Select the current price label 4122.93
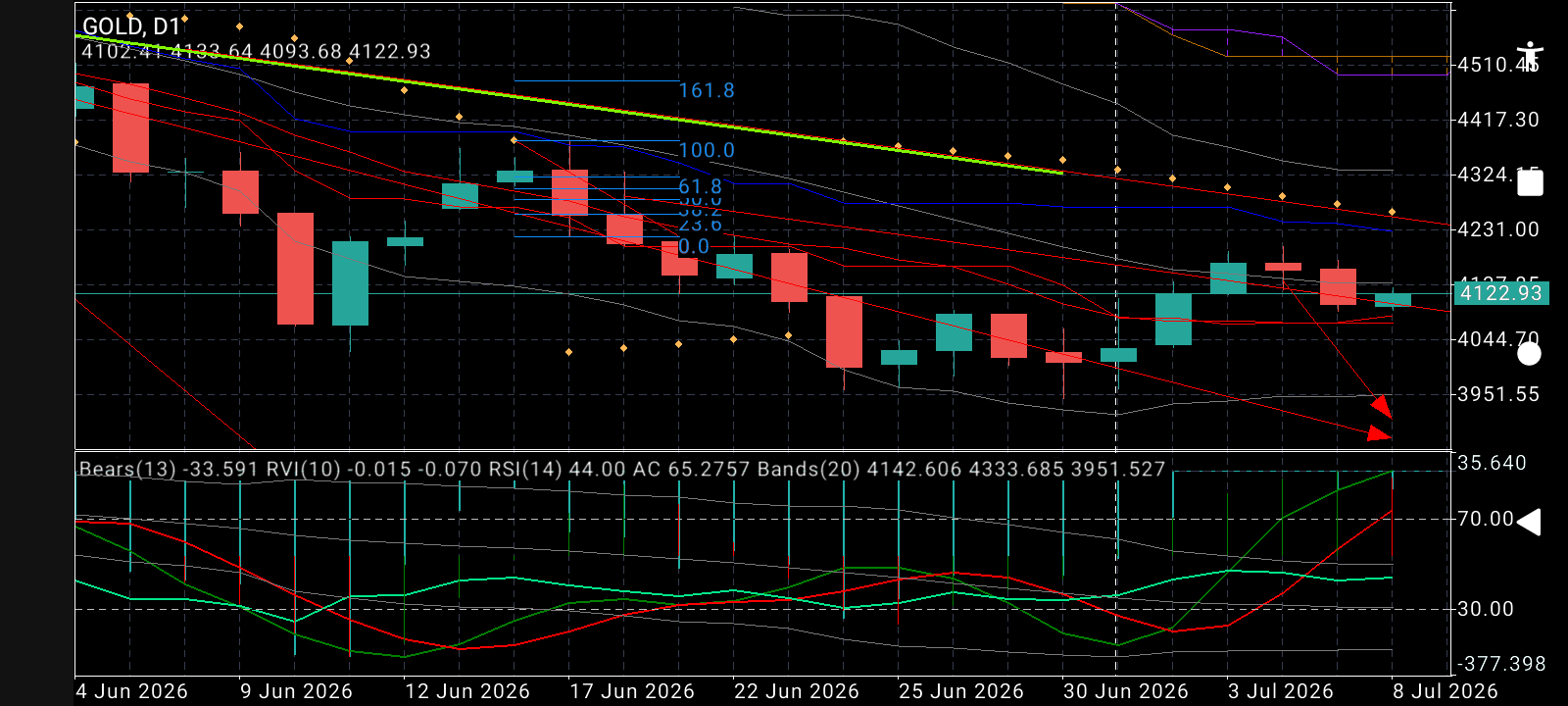This screenshot has width=1568, height=706. coord(1500,293)
